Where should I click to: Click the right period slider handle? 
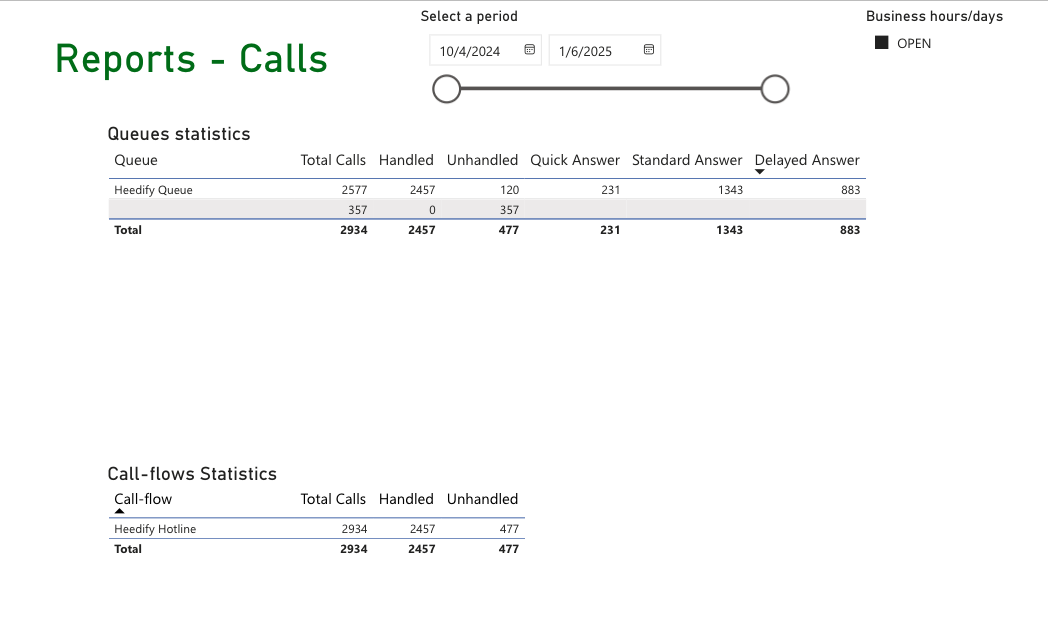tap(775, 89)
